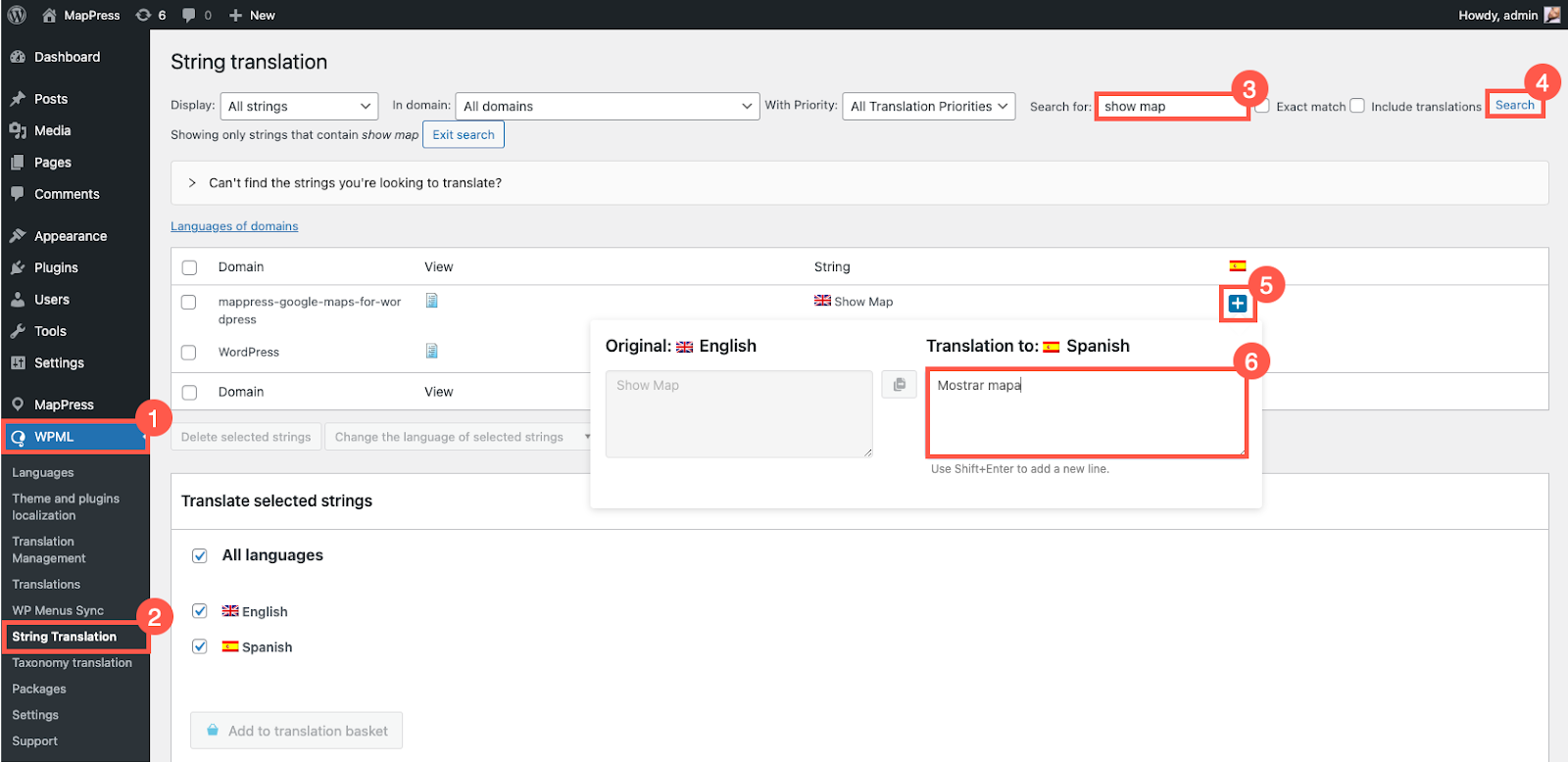Click the WordPress row view document icon

[431, 351]
